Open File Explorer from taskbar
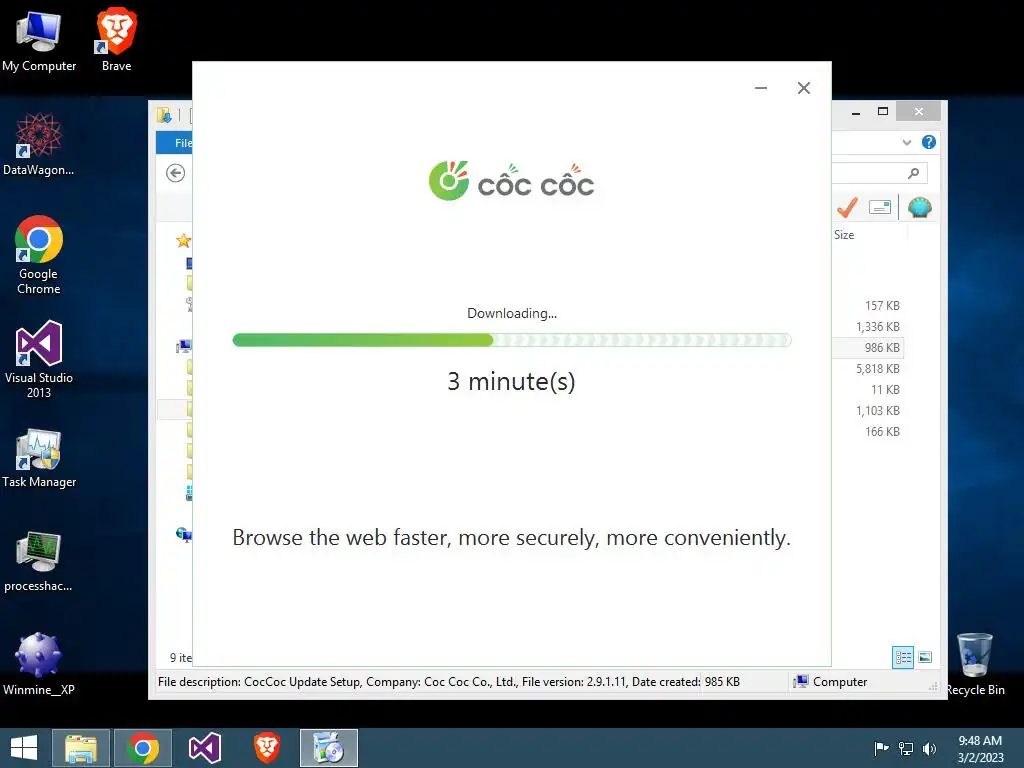Screen dimensions: 1024x768 pyautogui.click(x=81, y=748)
